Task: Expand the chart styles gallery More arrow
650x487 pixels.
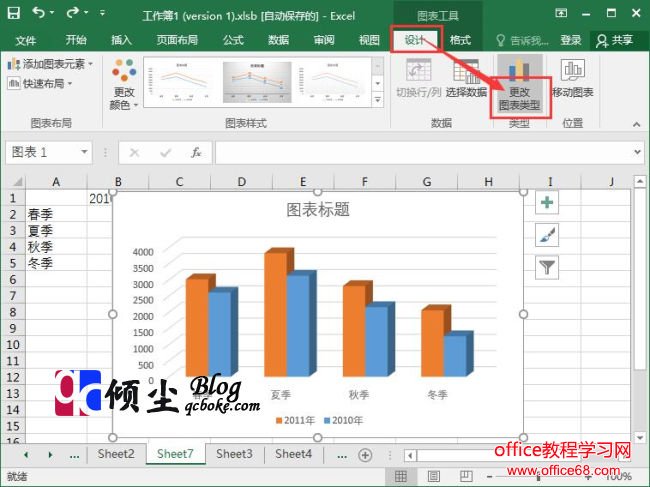Action: 378,100
